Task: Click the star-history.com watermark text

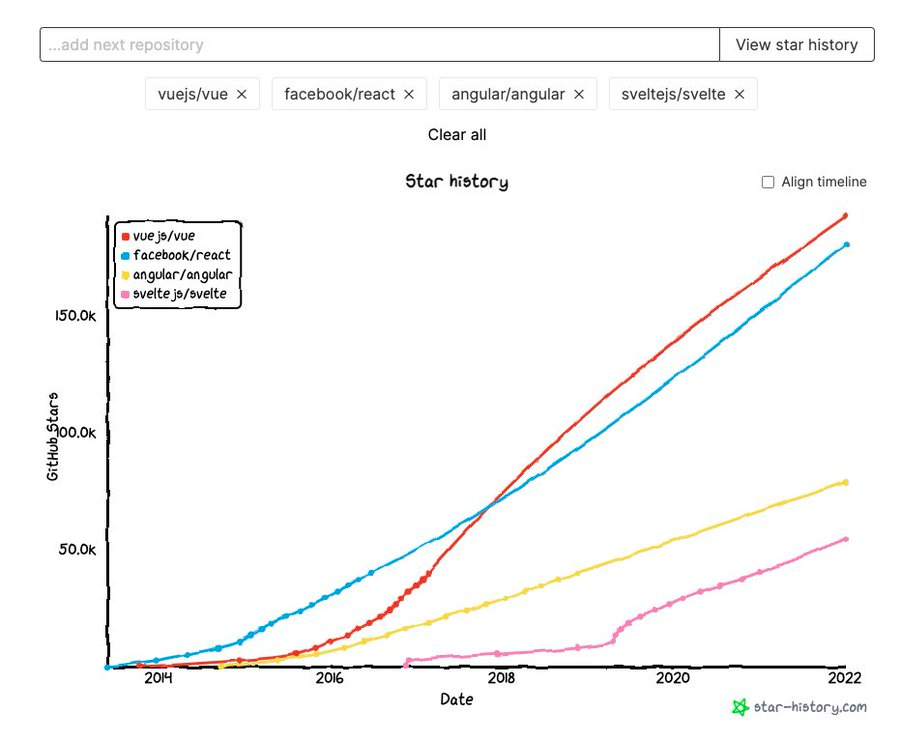Action: [810, 708]
